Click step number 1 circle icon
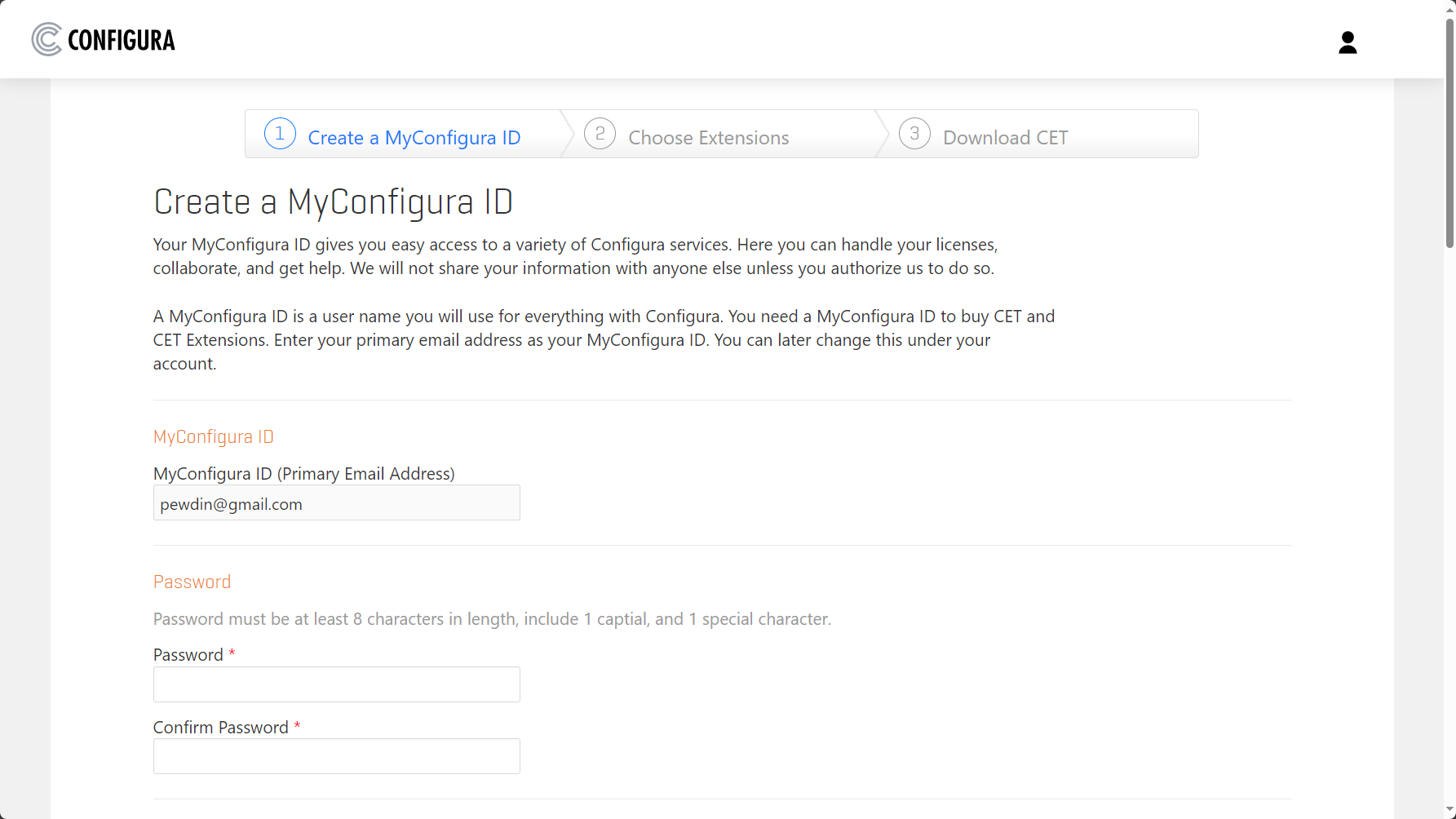Viewport: 1456px width, 819px height. pos(280,133)
